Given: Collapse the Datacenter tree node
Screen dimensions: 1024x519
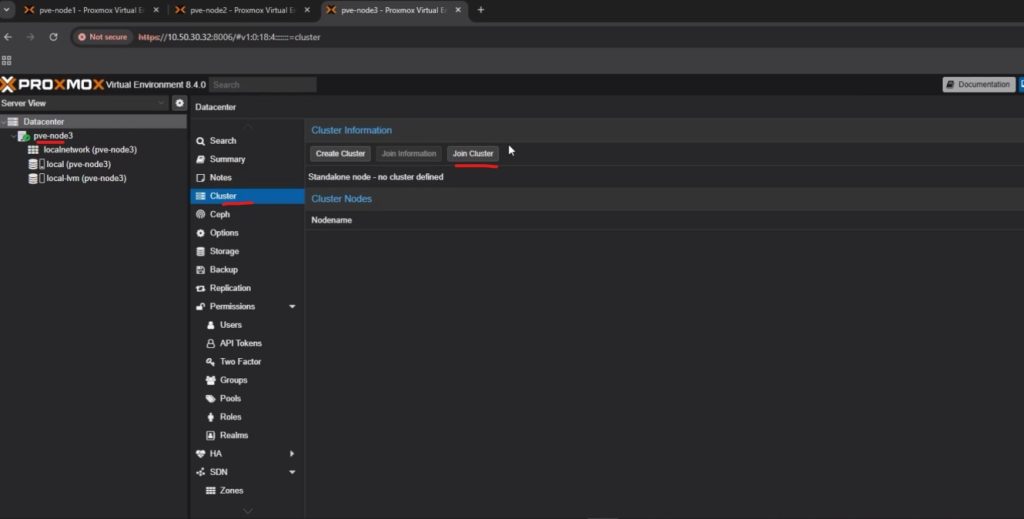Looking at the screenshot, I should 3,121.
